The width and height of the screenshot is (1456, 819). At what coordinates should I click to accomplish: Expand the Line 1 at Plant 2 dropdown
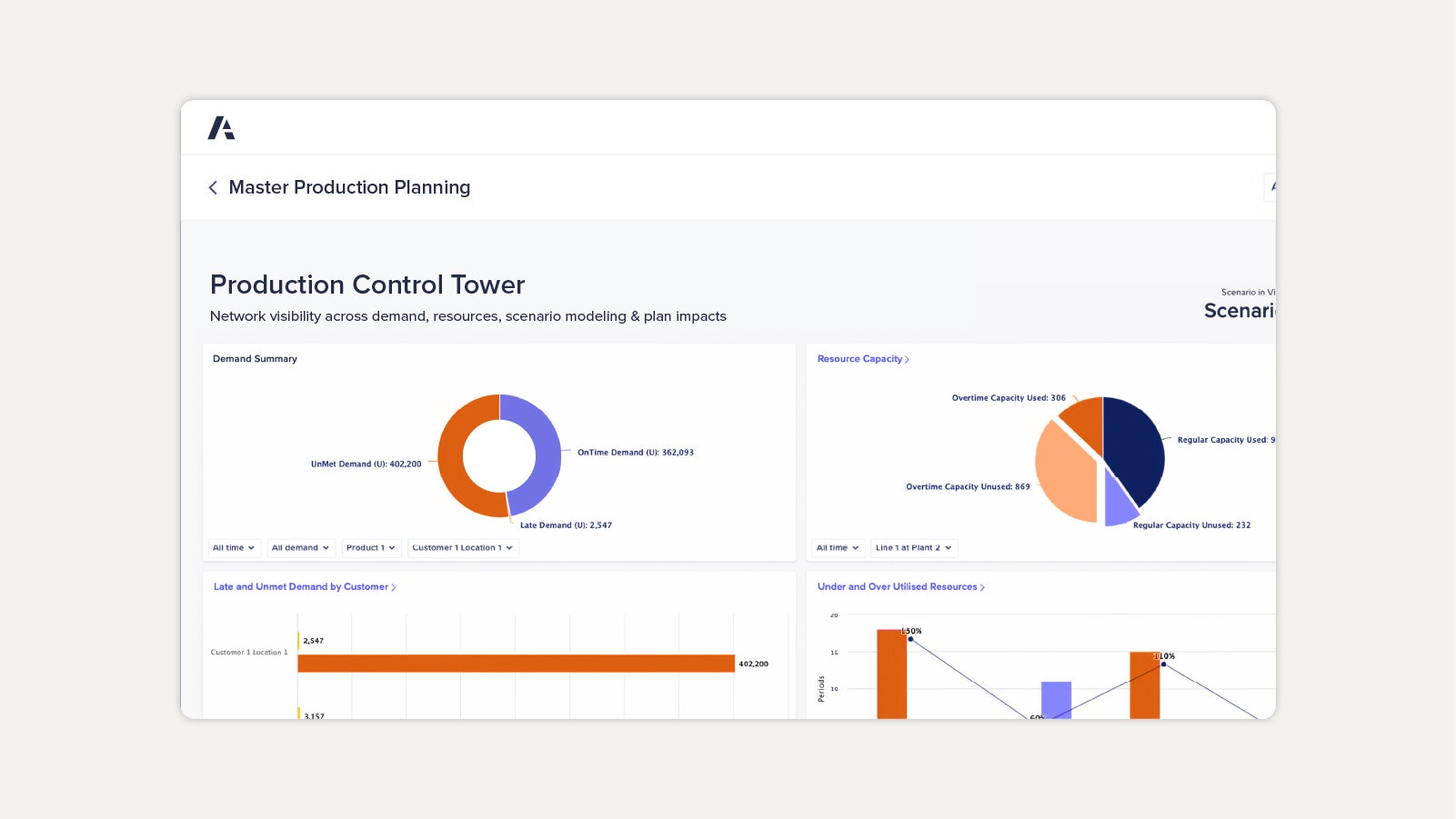tap(914, 548)
